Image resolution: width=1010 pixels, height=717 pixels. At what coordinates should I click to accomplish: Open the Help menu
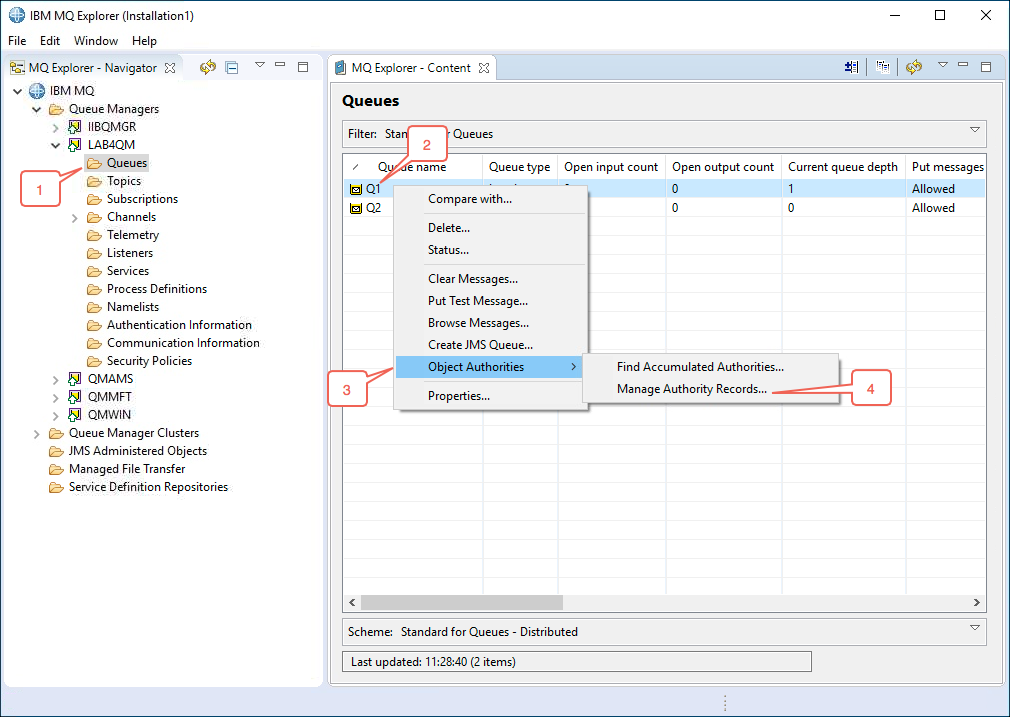coord(144,41)
